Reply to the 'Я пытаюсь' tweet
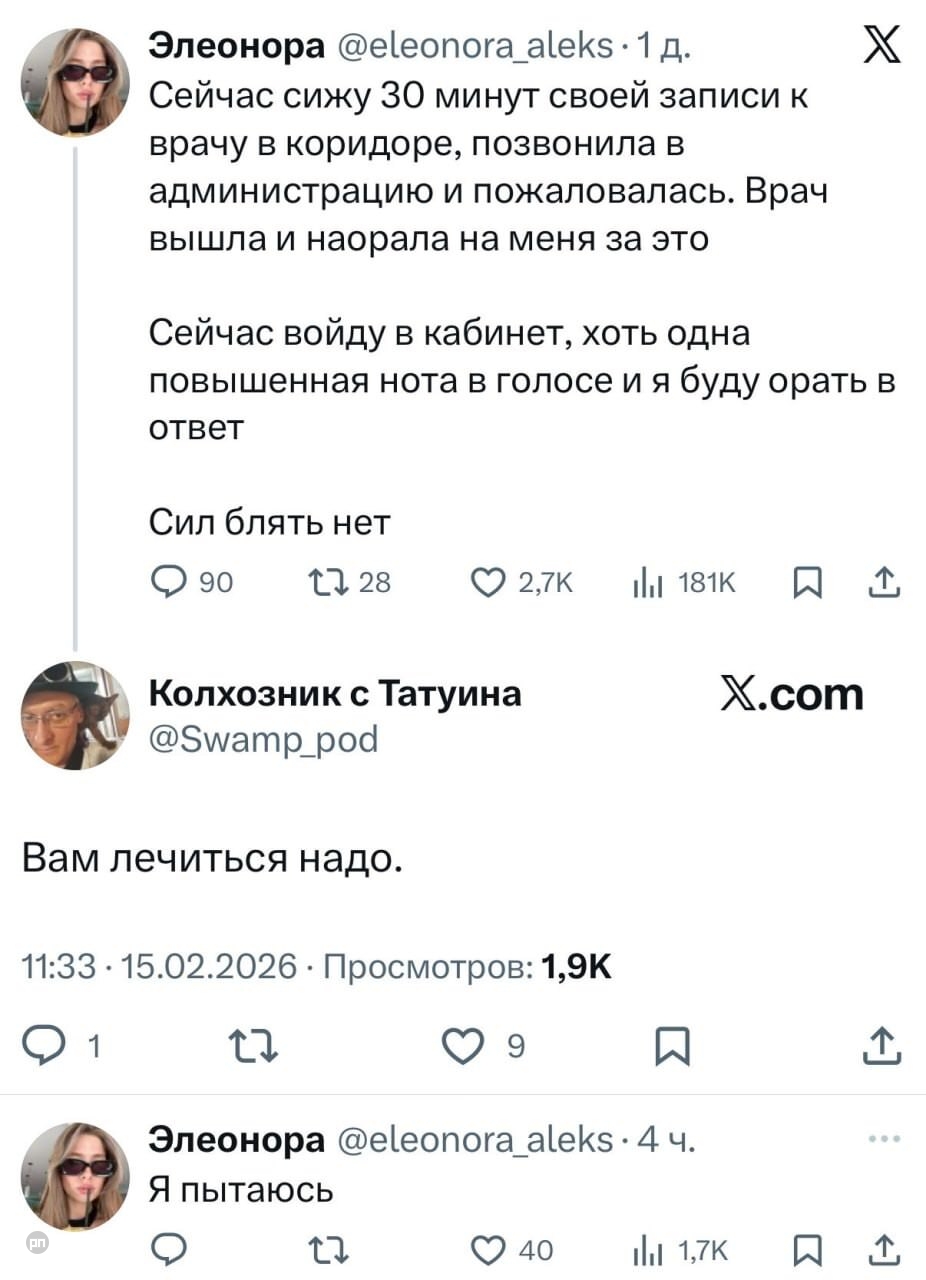The image size is (926, 1280). coord(169,1249)
